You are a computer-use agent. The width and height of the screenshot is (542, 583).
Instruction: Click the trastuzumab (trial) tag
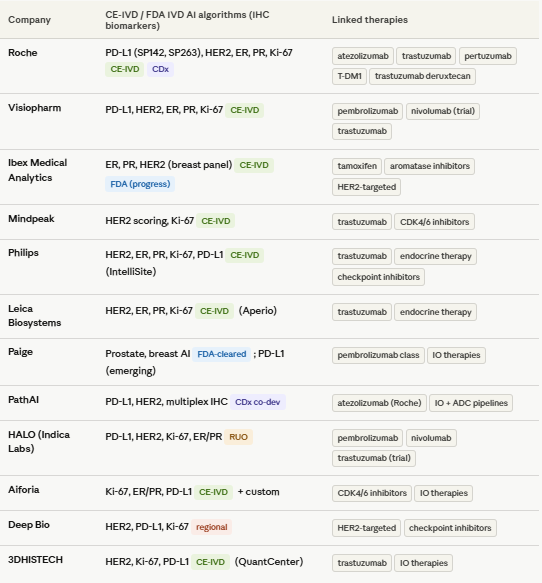click(374, 458)
